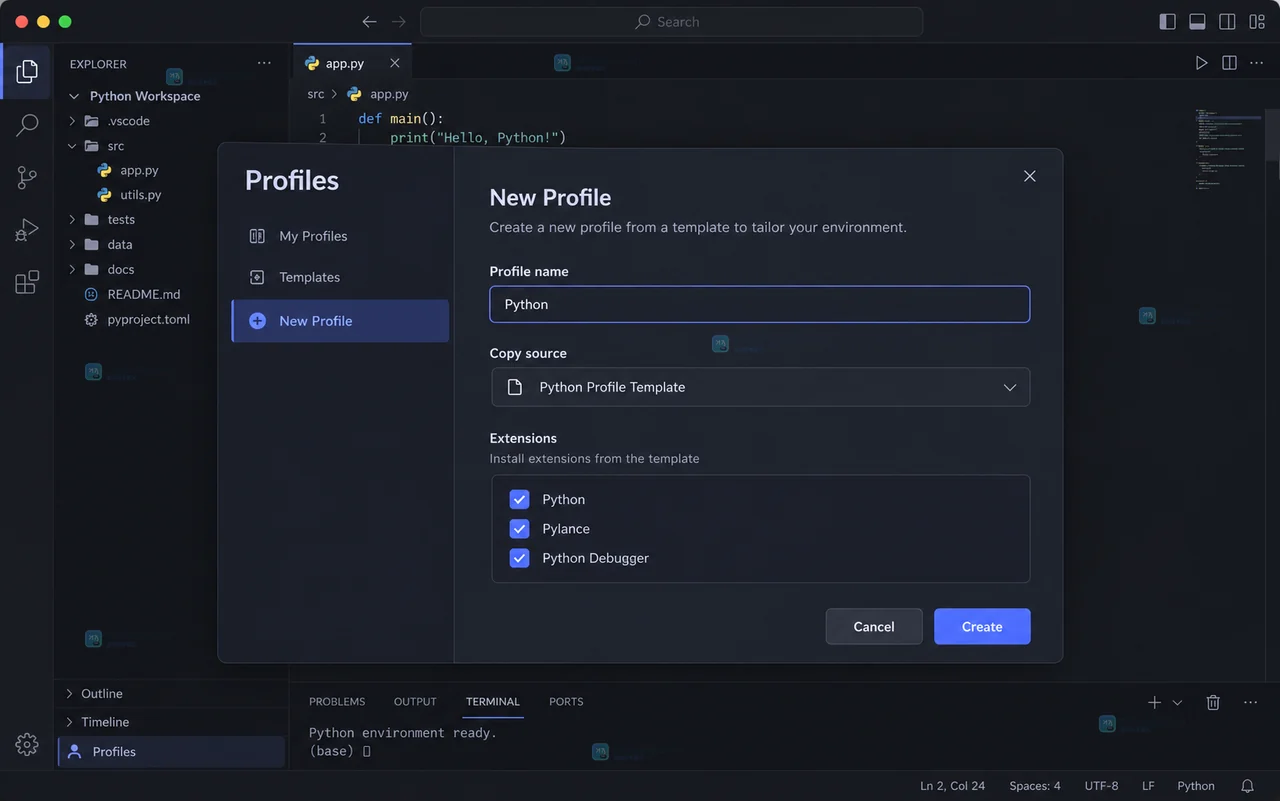Close the app.py editor tab
The height and width of the screenshot is (801, 1280).
[395, 63]
